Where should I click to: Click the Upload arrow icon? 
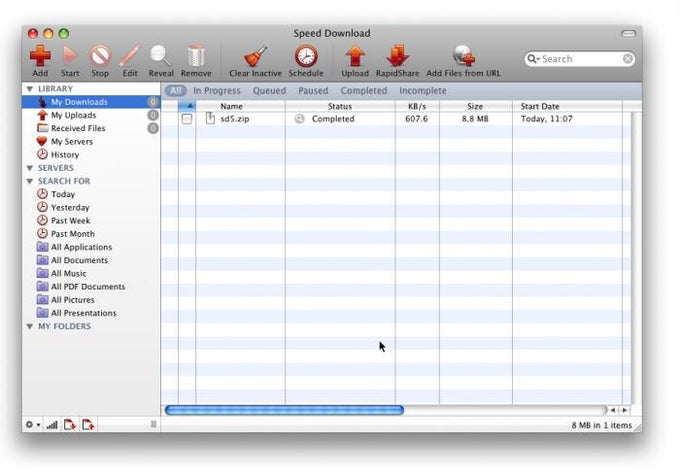[355, 56]
